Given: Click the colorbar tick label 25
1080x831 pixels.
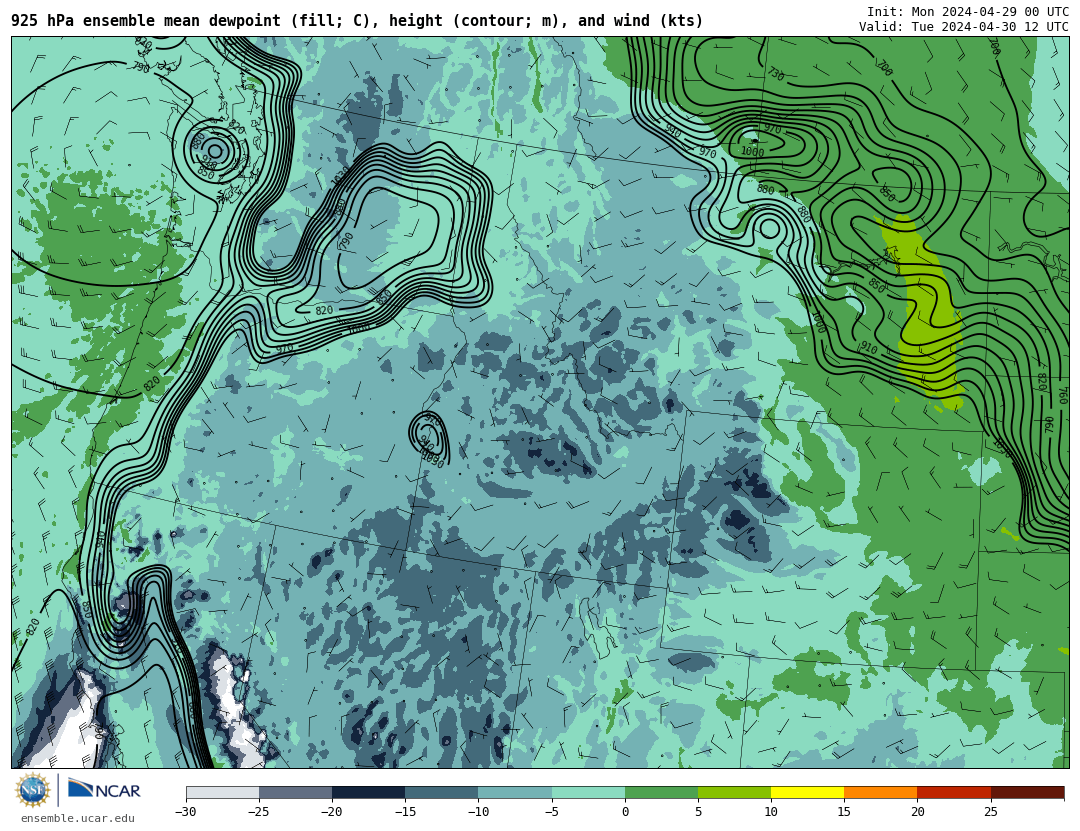Looking at the screenshot, I should (x=990, y=812).
